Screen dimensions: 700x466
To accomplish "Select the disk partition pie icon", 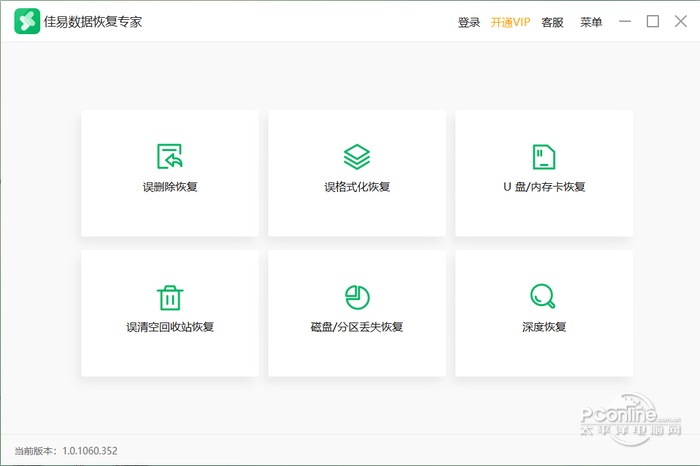I will click(x=357, y=297).
